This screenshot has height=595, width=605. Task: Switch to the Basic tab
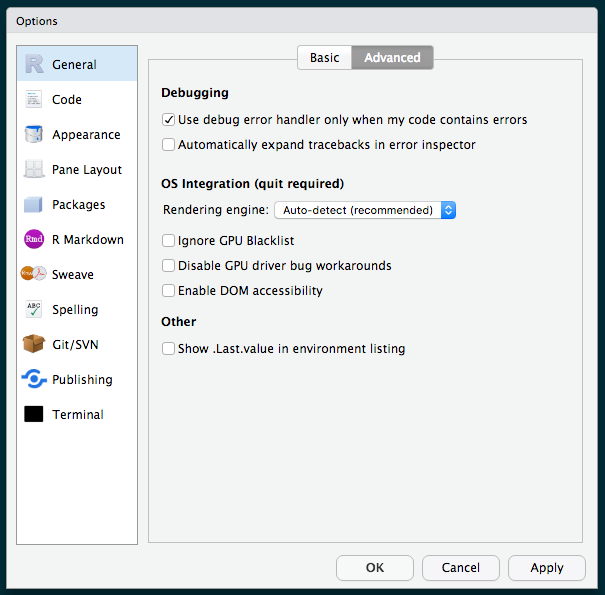[x=324, y=57]
